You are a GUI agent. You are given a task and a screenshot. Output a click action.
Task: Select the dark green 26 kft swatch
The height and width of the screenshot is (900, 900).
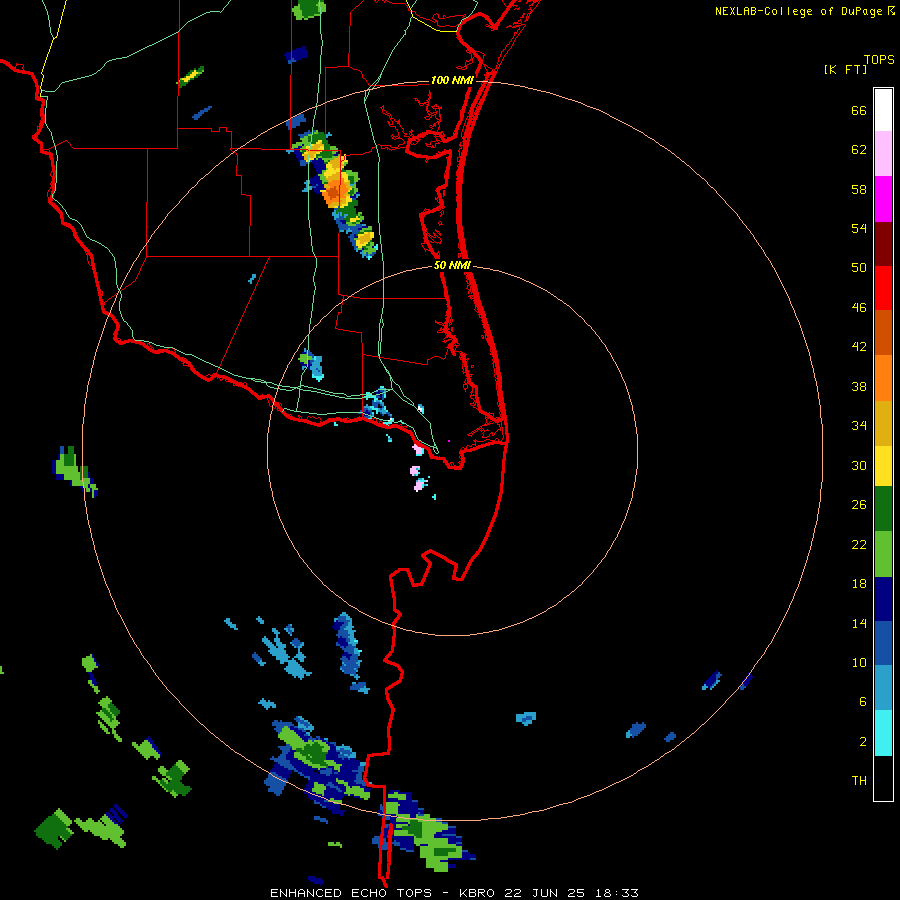(x=883, y=509)
